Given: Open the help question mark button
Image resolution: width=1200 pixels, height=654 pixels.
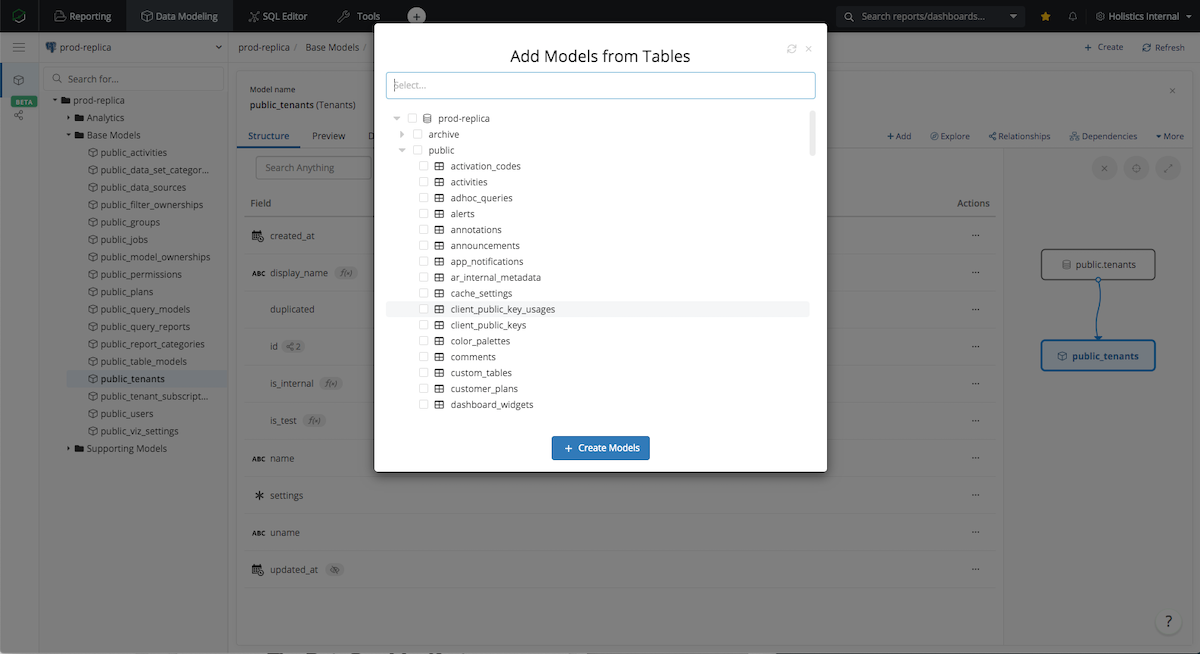Looking at the screenshot, I should pos(1168,621).
